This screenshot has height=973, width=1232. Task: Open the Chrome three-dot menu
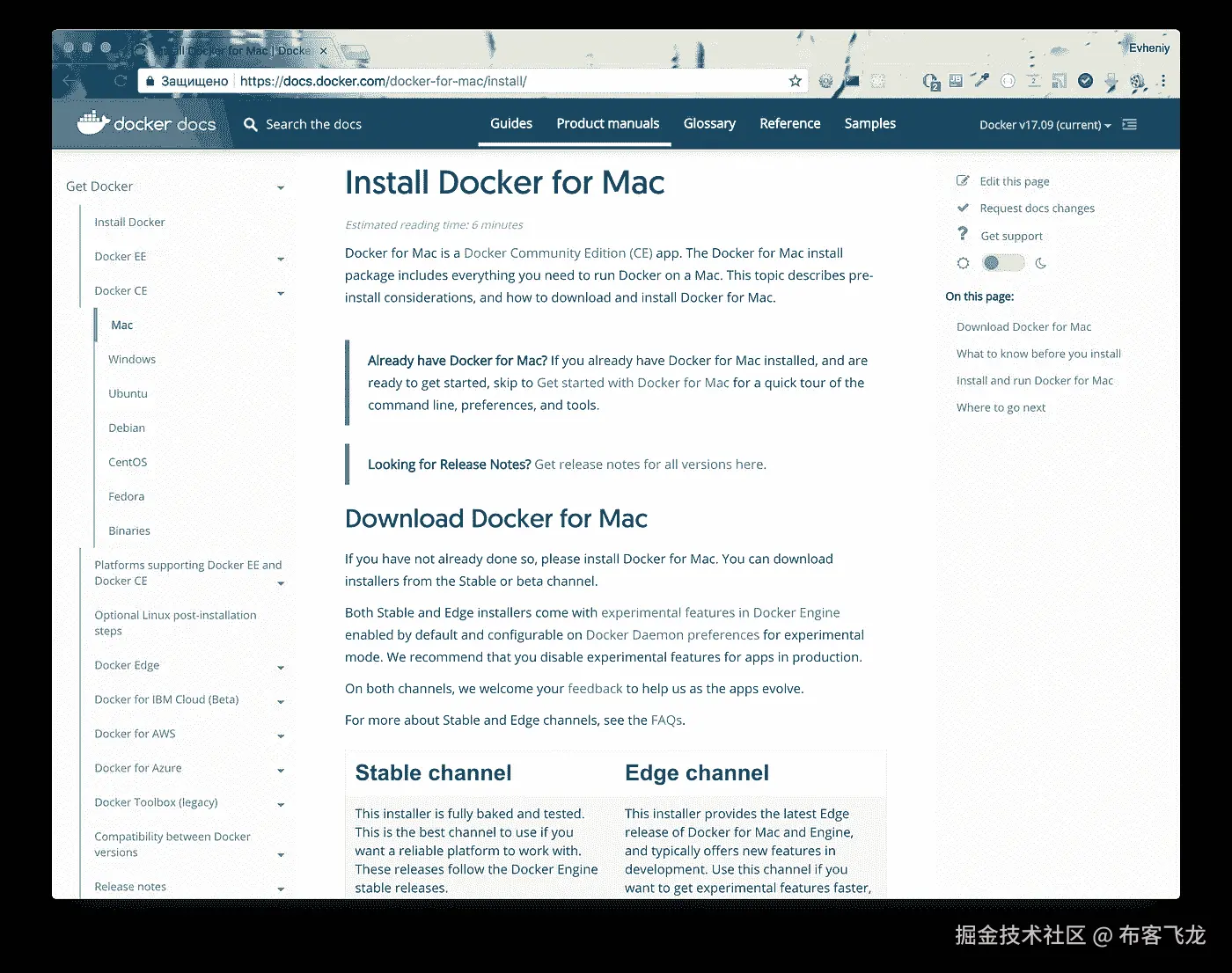[1162, 81]
